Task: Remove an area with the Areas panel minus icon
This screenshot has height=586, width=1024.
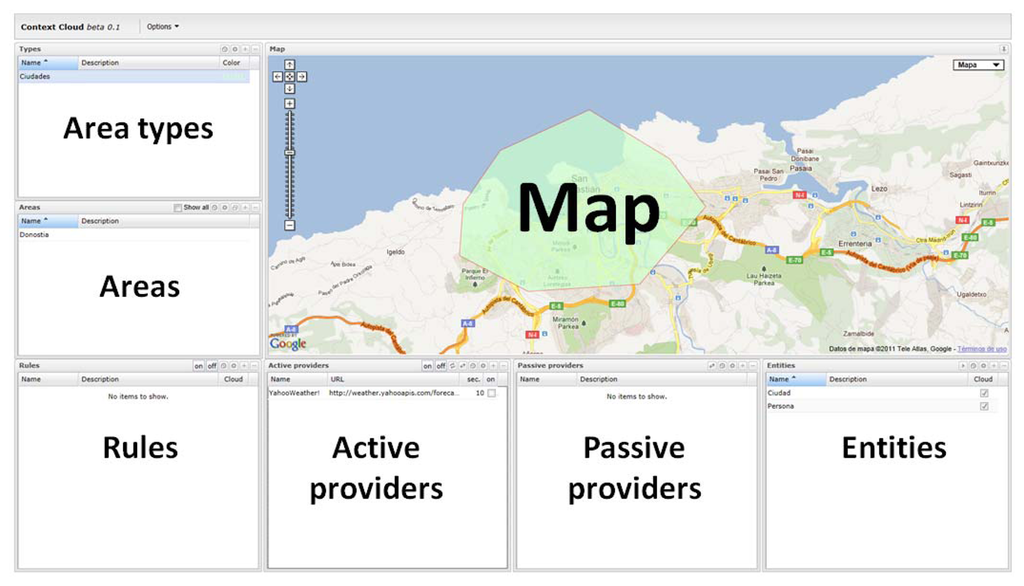Action: pyautogui.click(x=255, y=207)
